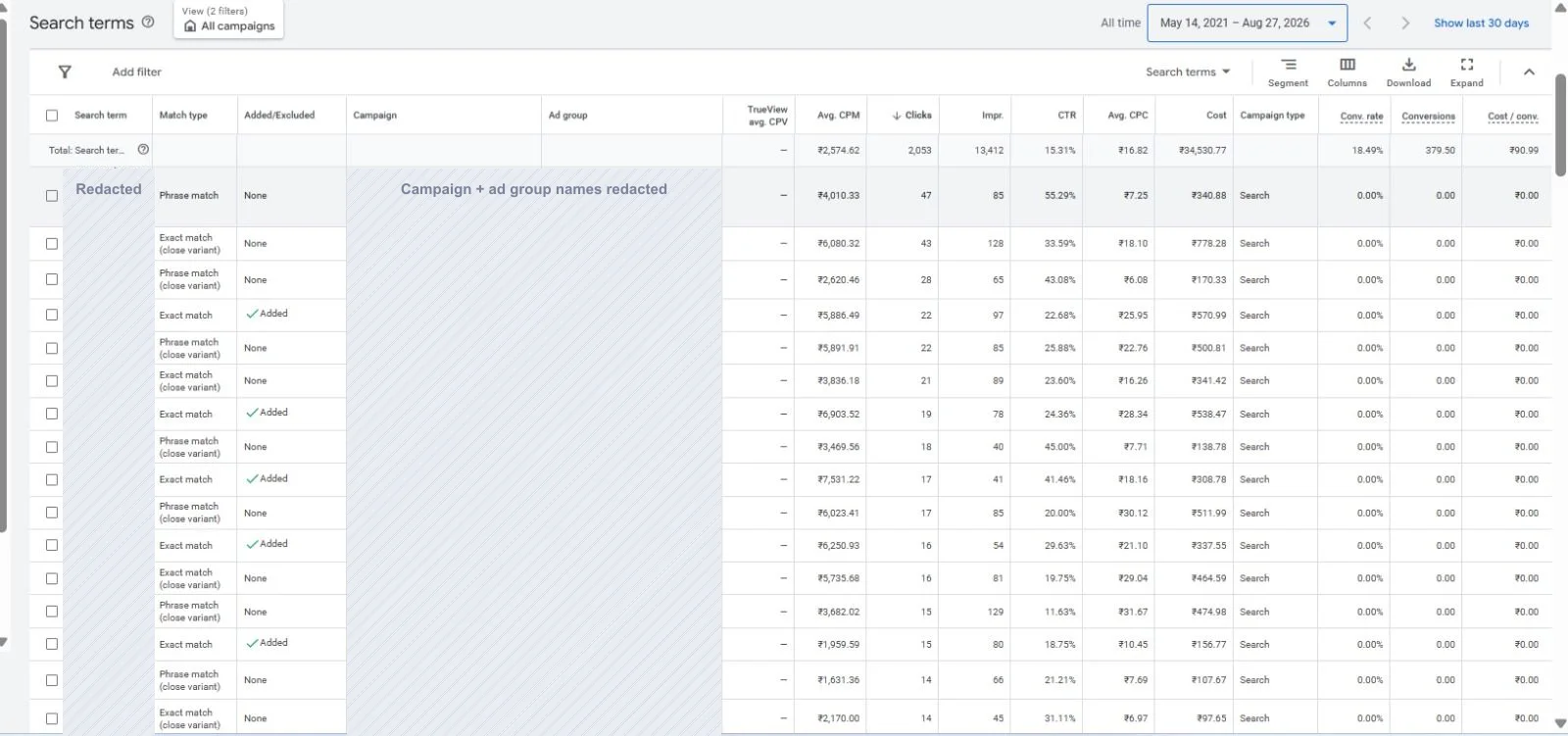Sort by TrueView avg. CPV header
1568x736 pixels.
(767, 116)
